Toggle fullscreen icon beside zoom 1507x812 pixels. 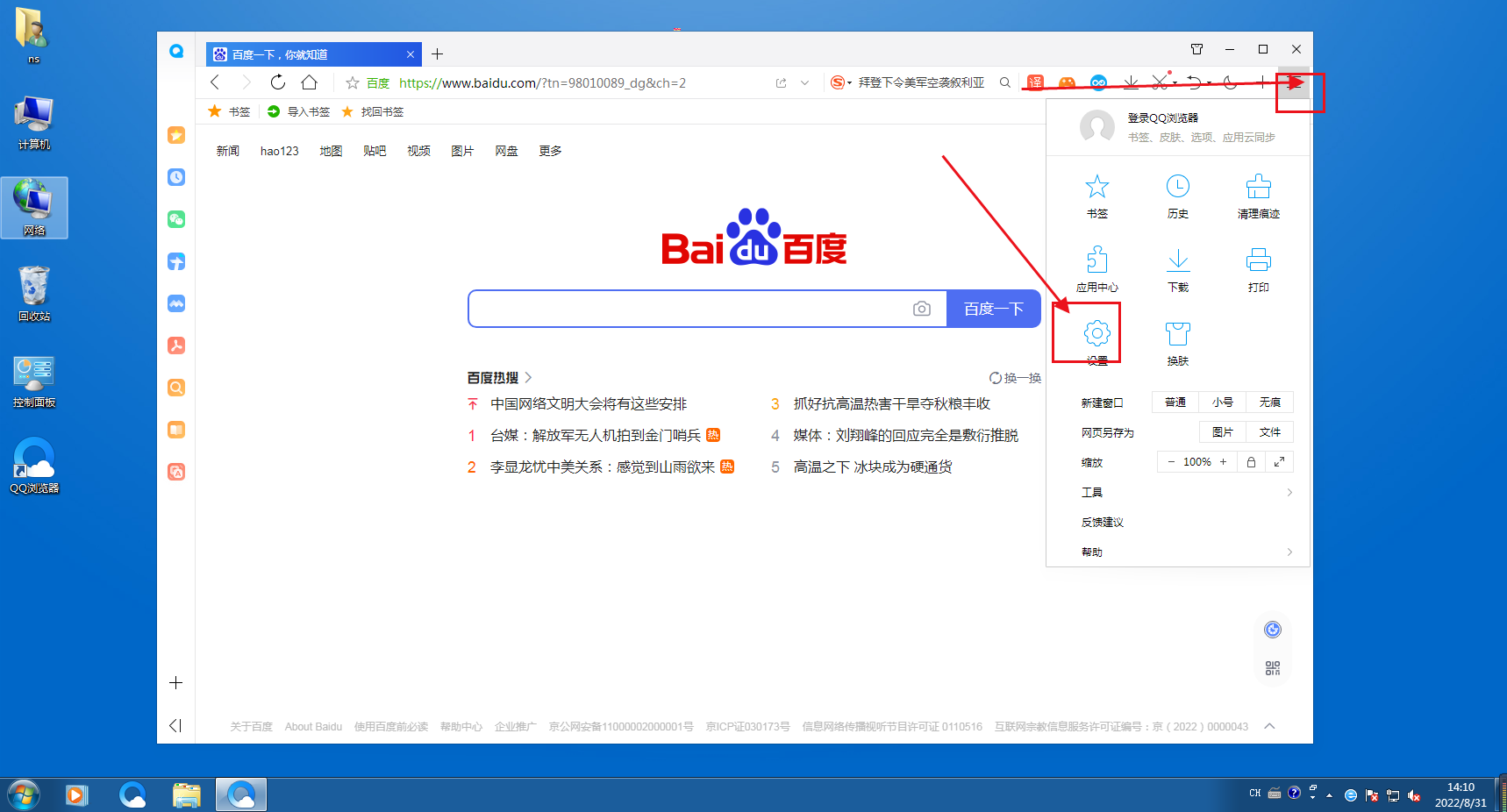[x=1279, y=462]
